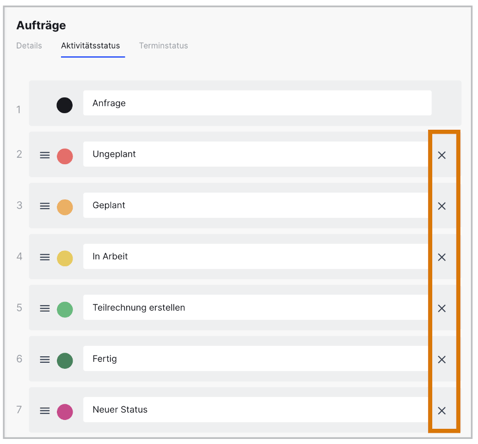Viewport: 478px width, 444px height.
Task: Open the black color swatch for Anfrage
Action: pos(64,105)
